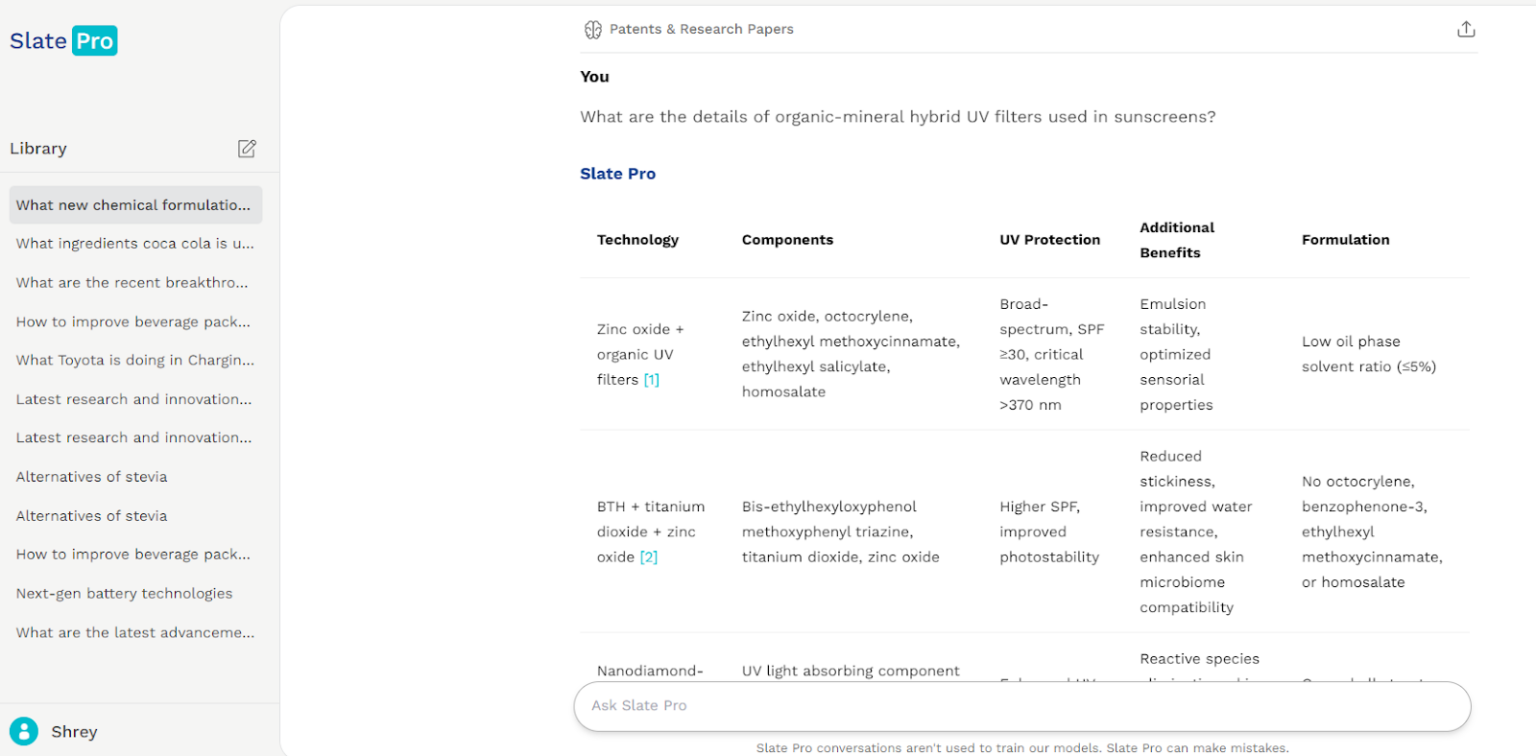
Task: Click the Shrey username at bottom left
Action: [75, 732]
